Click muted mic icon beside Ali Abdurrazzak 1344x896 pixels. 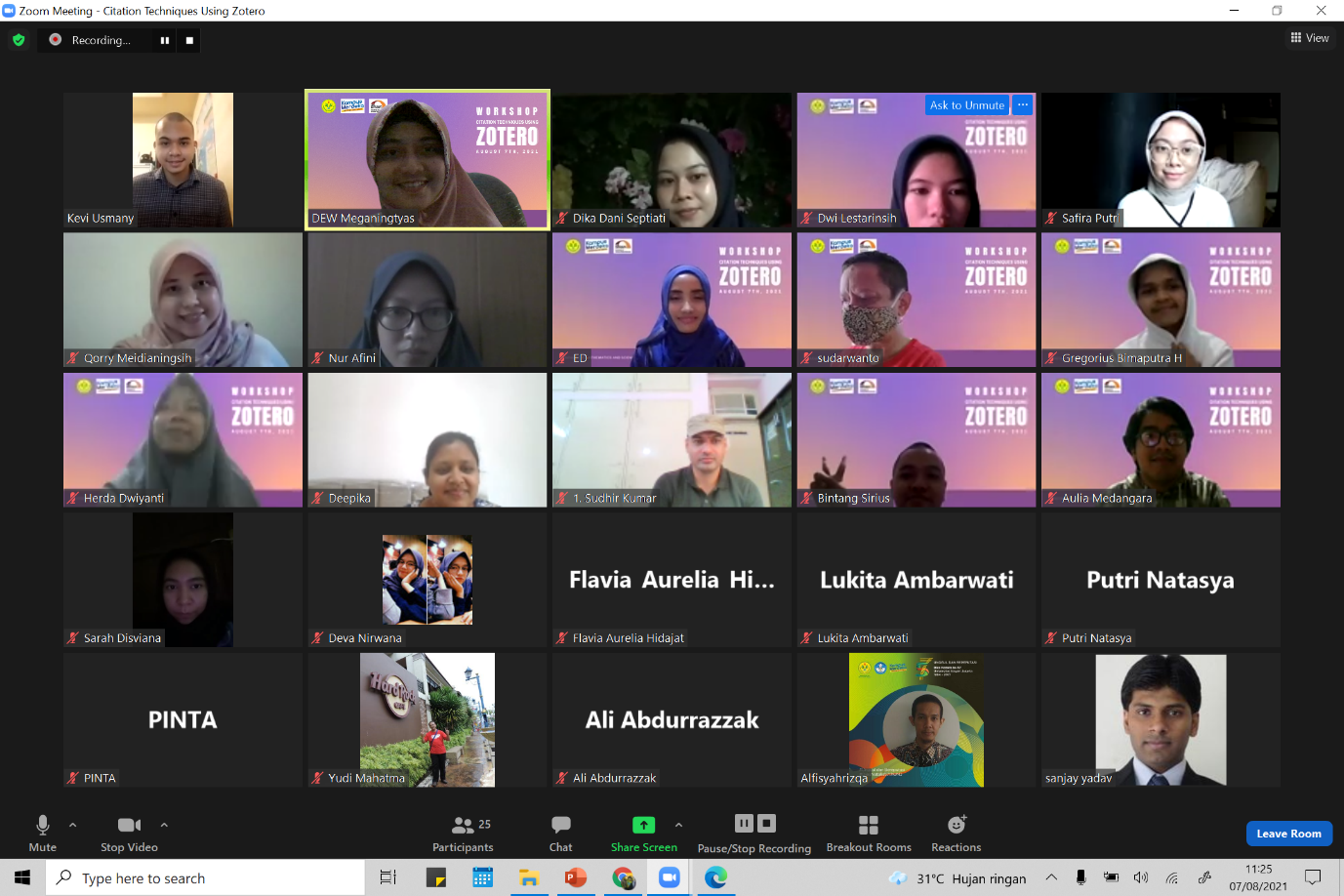tap(561, 779)
